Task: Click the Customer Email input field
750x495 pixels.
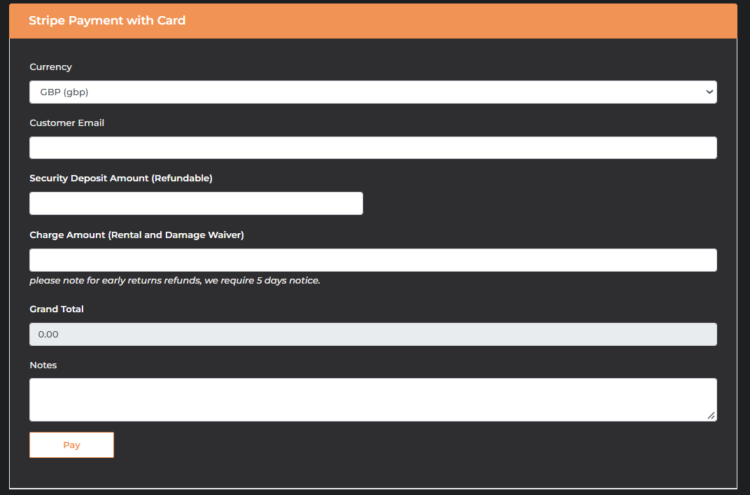Action: coord(373,148)
